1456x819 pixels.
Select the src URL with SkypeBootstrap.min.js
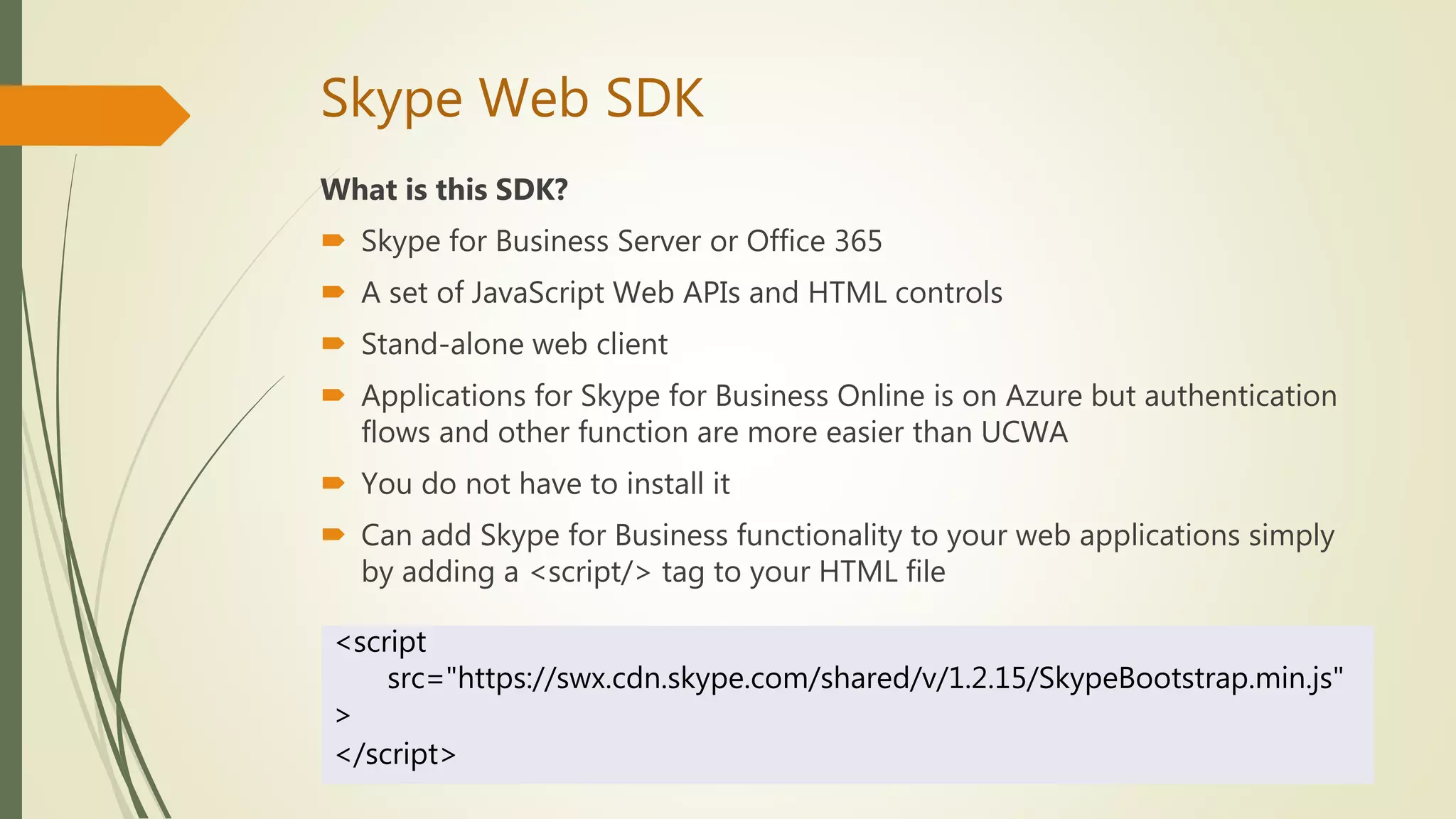(865, 679)
